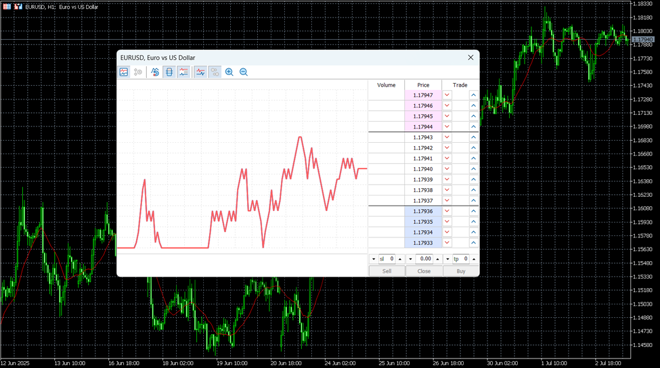Screen dimensions: 660x368
Task: Click blue up arrow at 1.17937
Action: (x=474, y=200)
